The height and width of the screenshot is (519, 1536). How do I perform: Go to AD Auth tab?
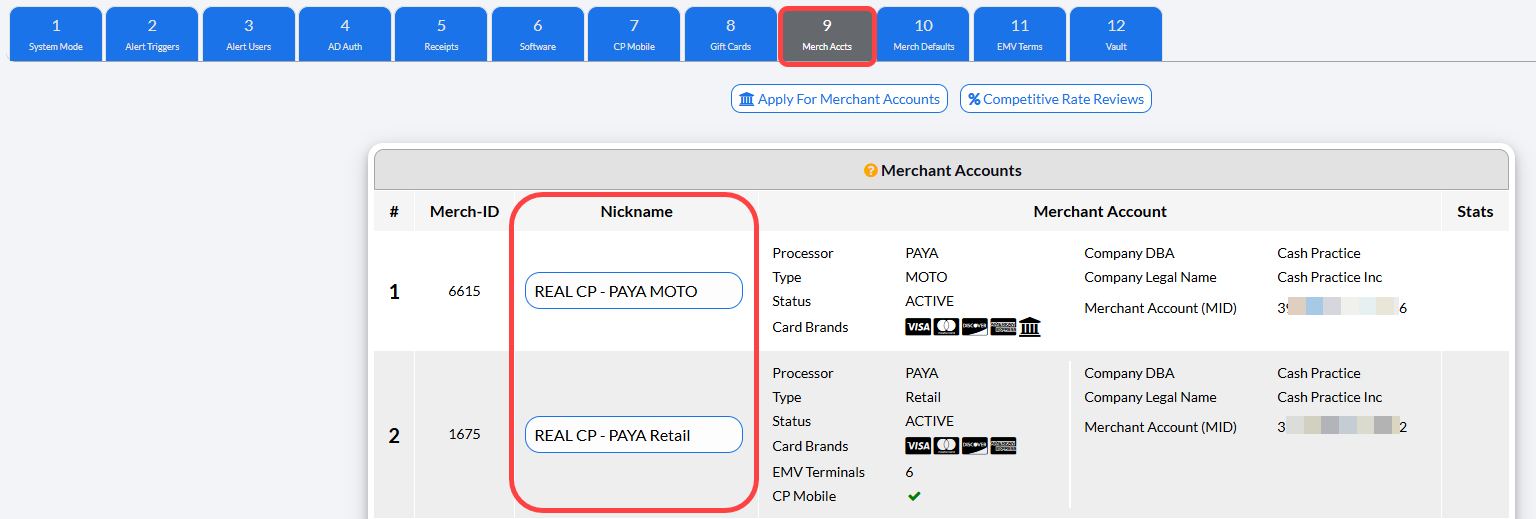point(345,34)
